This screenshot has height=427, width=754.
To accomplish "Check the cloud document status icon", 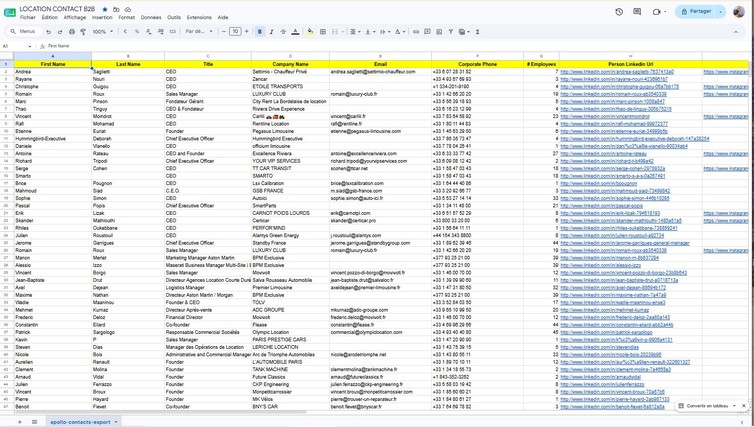I will point(128,9).
